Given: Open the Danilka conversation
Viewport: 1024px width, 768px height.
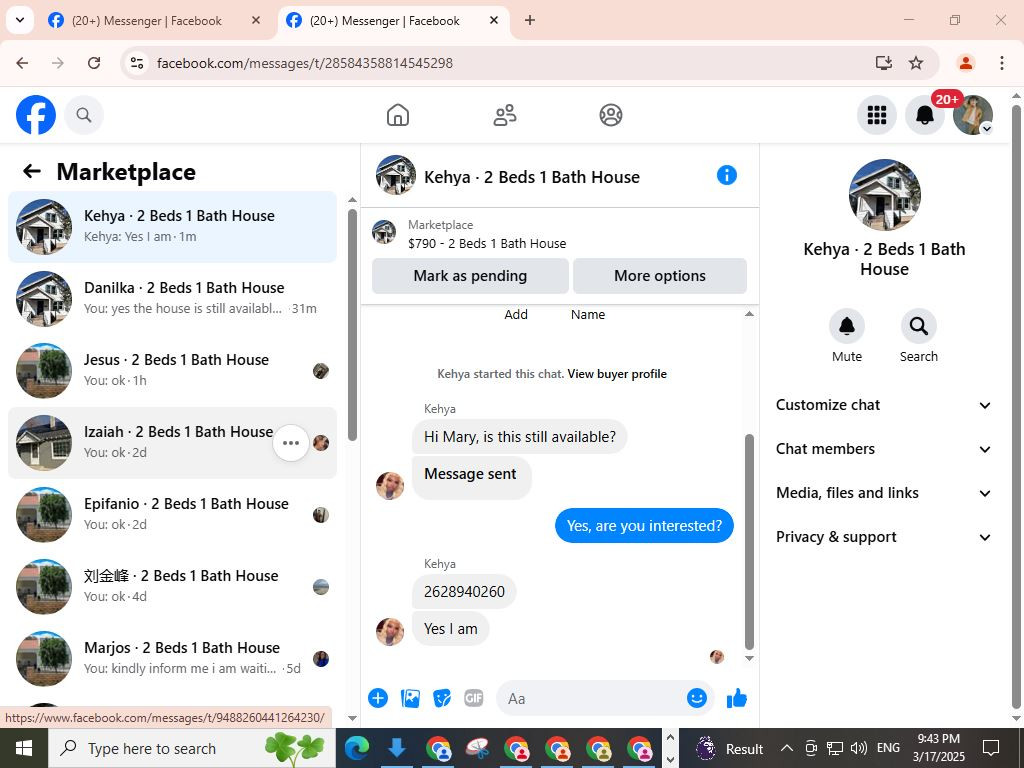Looking at the screenshot, I should (x=172, y=298).
